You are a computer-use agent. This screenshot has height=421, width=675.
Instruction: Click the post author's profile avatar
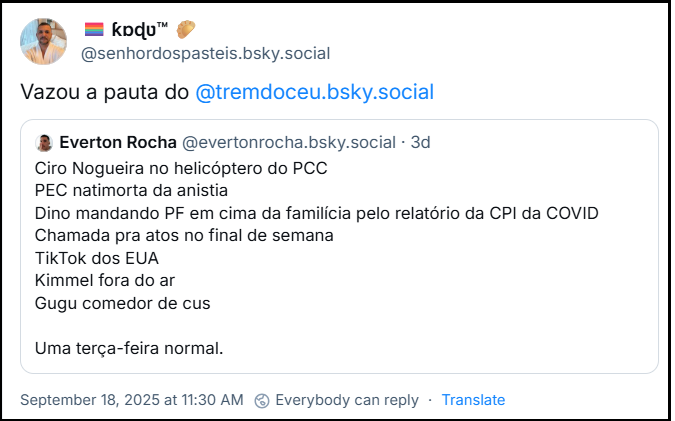[44, 41]
